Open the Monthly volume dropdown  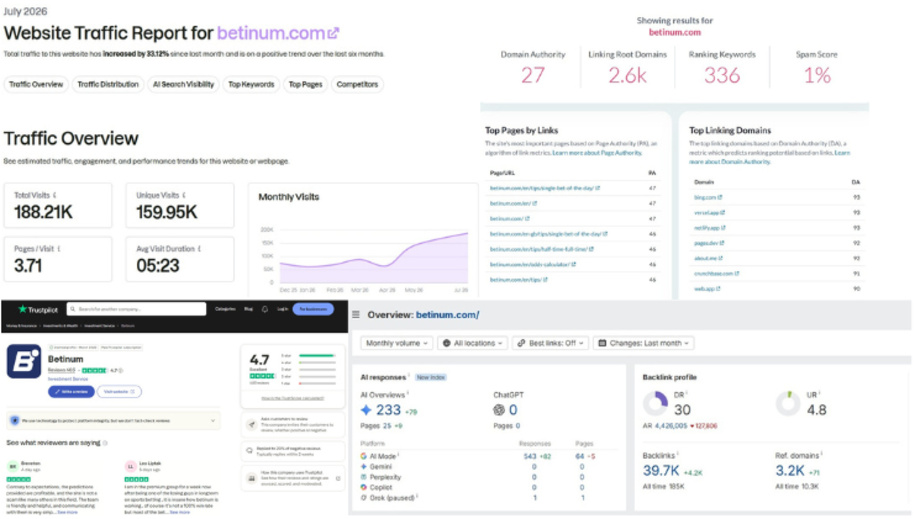396,343
